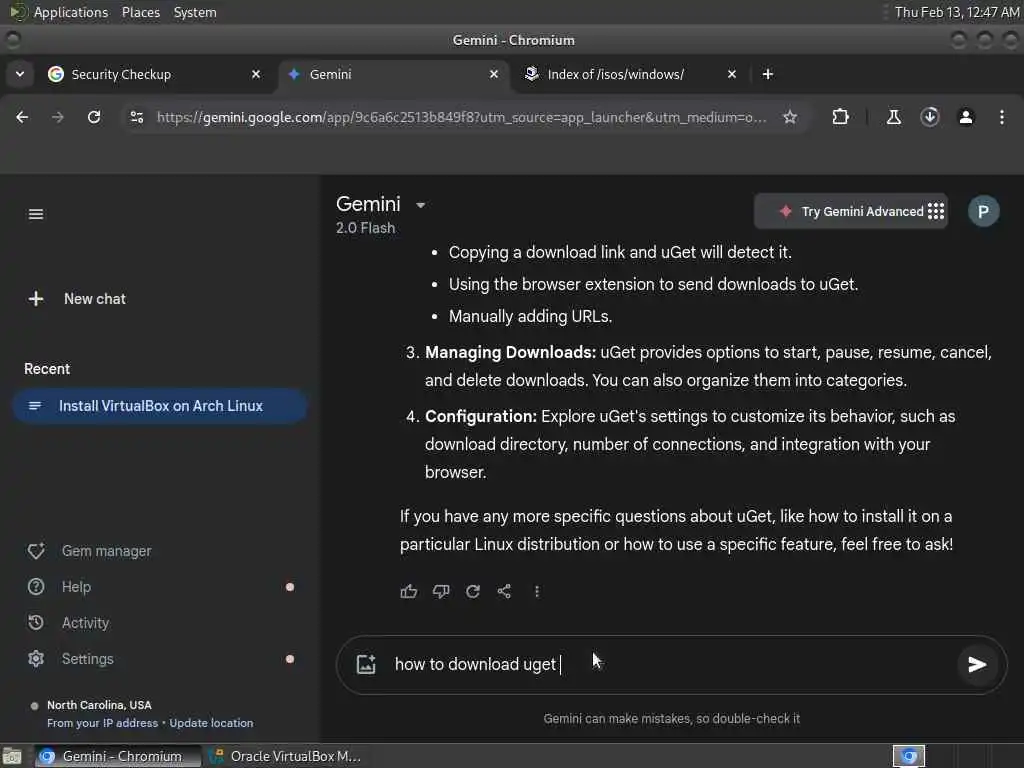Send the message with the submit arrow
The height and width of the screenshot is (768, 1024).
click(x=976, y=665)
